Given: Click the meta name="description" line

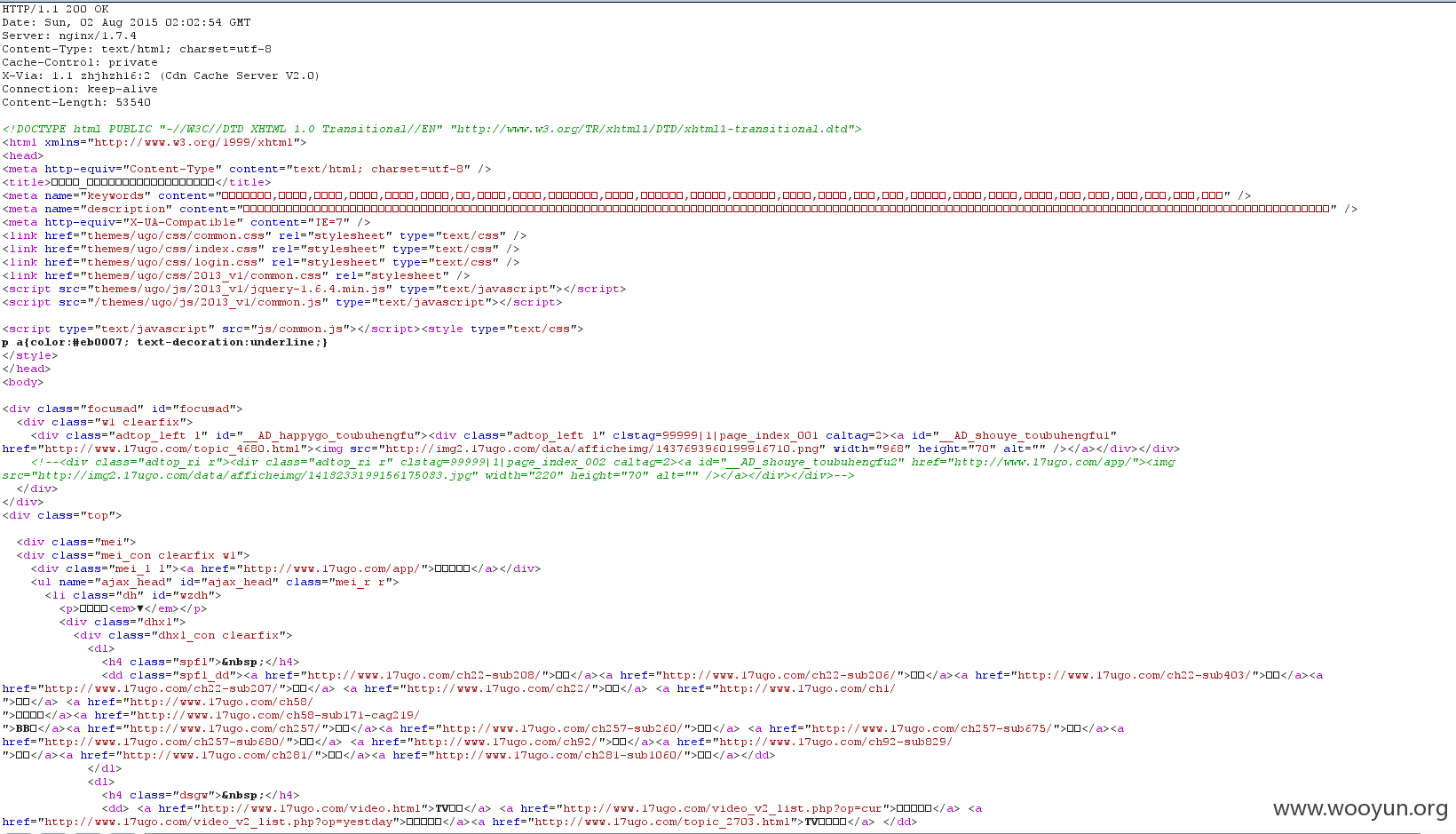Looking at the screenshot, I should [680, 209].
